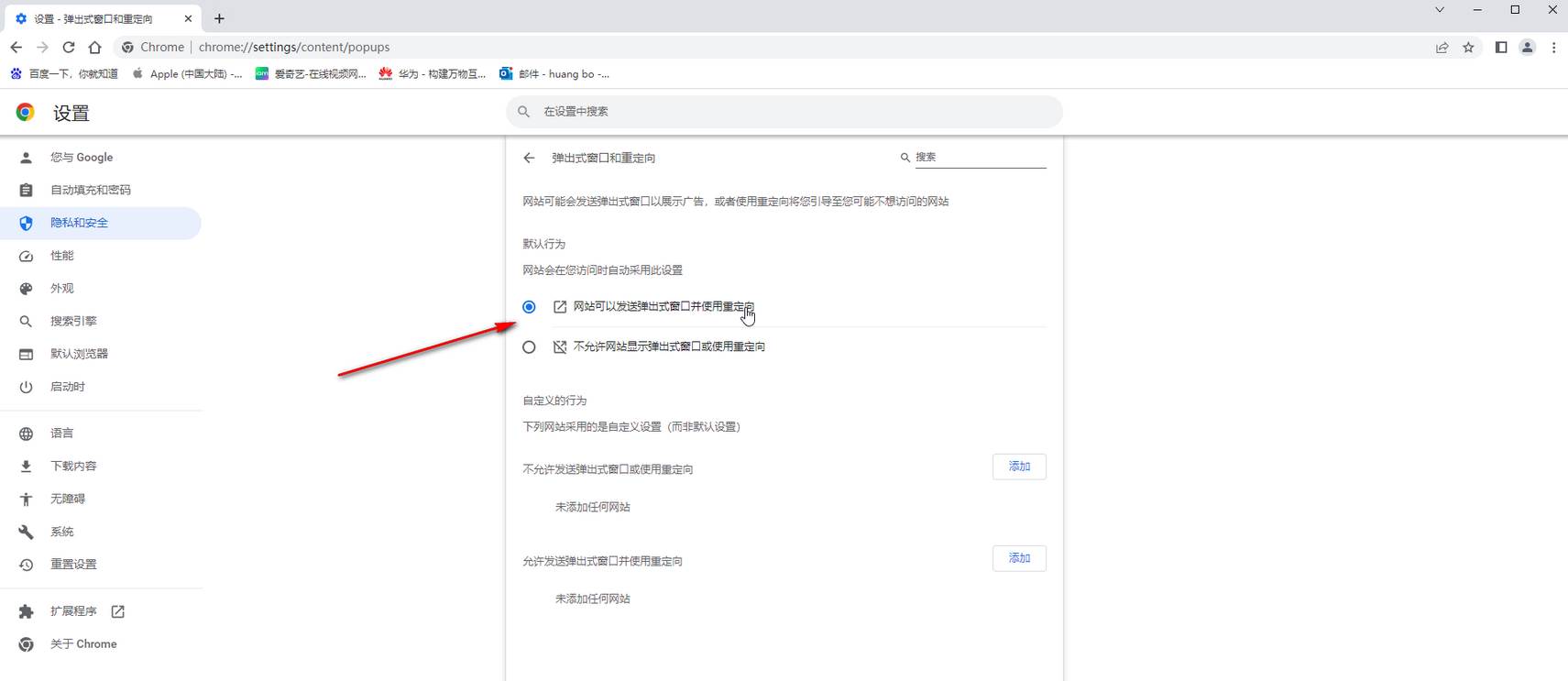Click 添加 for 不允许发送弹出式窗口 list

(1019, 467)
